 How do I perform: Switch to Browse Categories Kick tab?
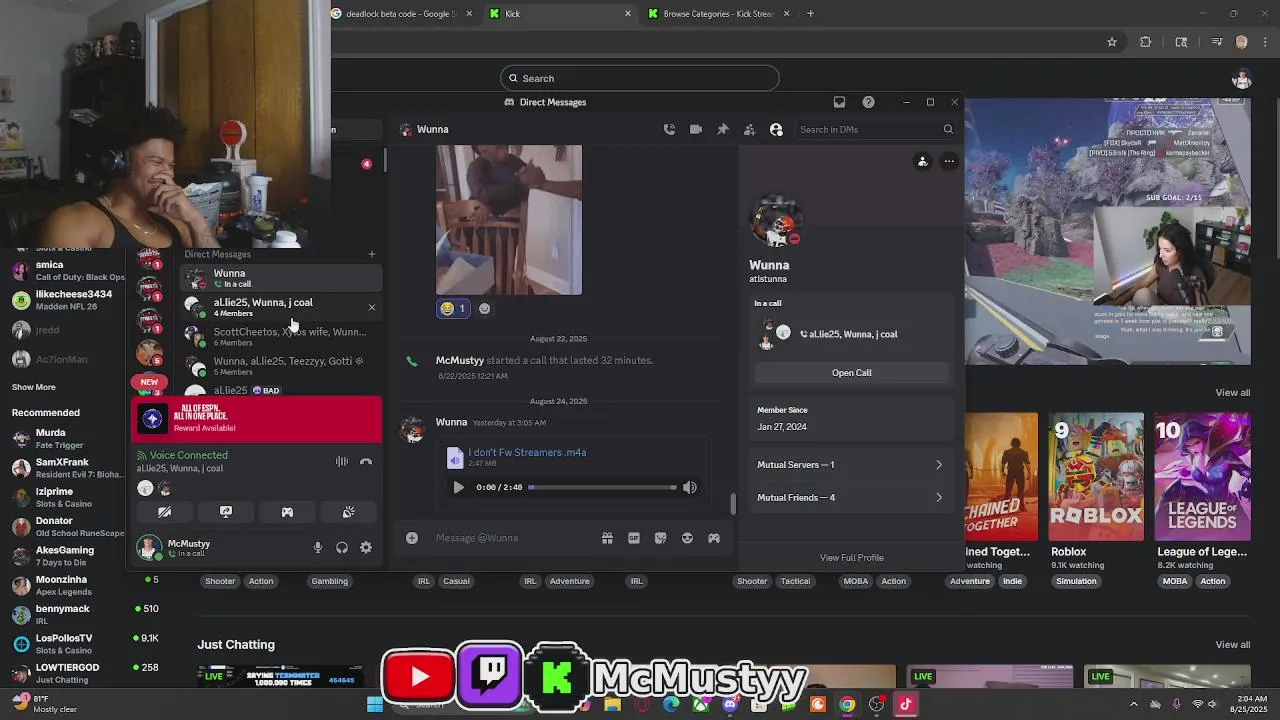coord(718,14)
